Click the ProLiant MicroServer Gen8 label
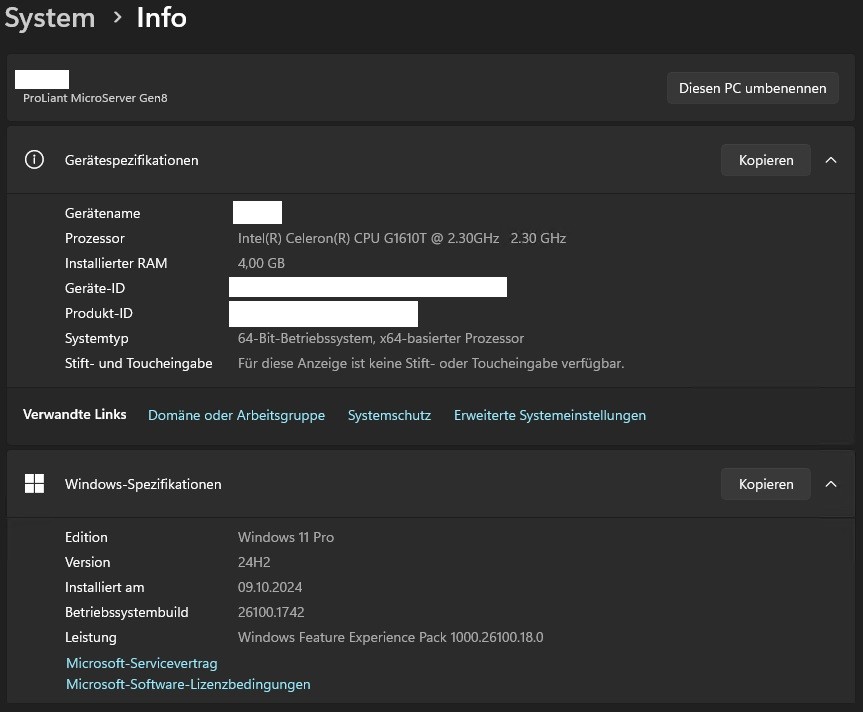Viewport: 863px width, 712px height. (x=95, y=98)
